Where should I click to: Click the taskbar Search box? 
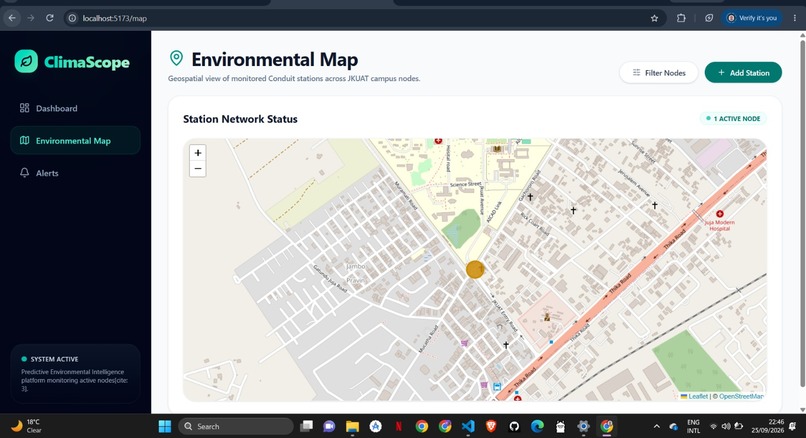(236, 426)
